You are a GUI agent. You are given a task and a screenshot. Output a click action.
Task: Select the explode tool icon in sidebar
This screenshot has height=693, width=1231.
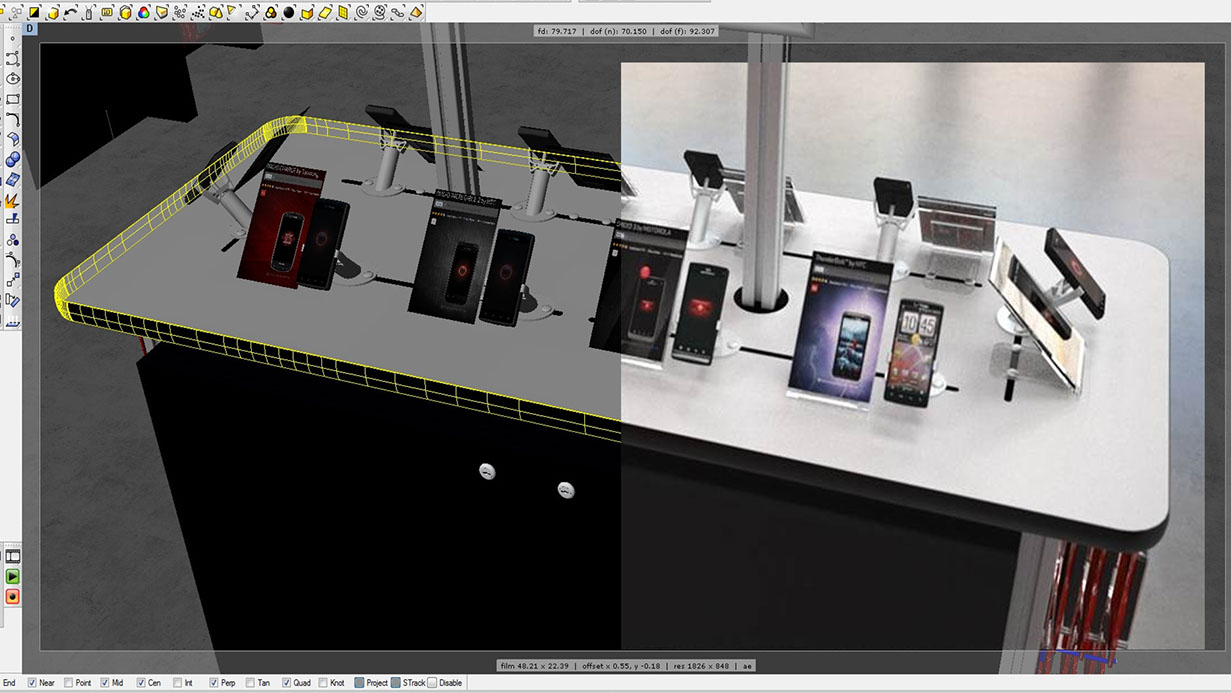point(13,200)
